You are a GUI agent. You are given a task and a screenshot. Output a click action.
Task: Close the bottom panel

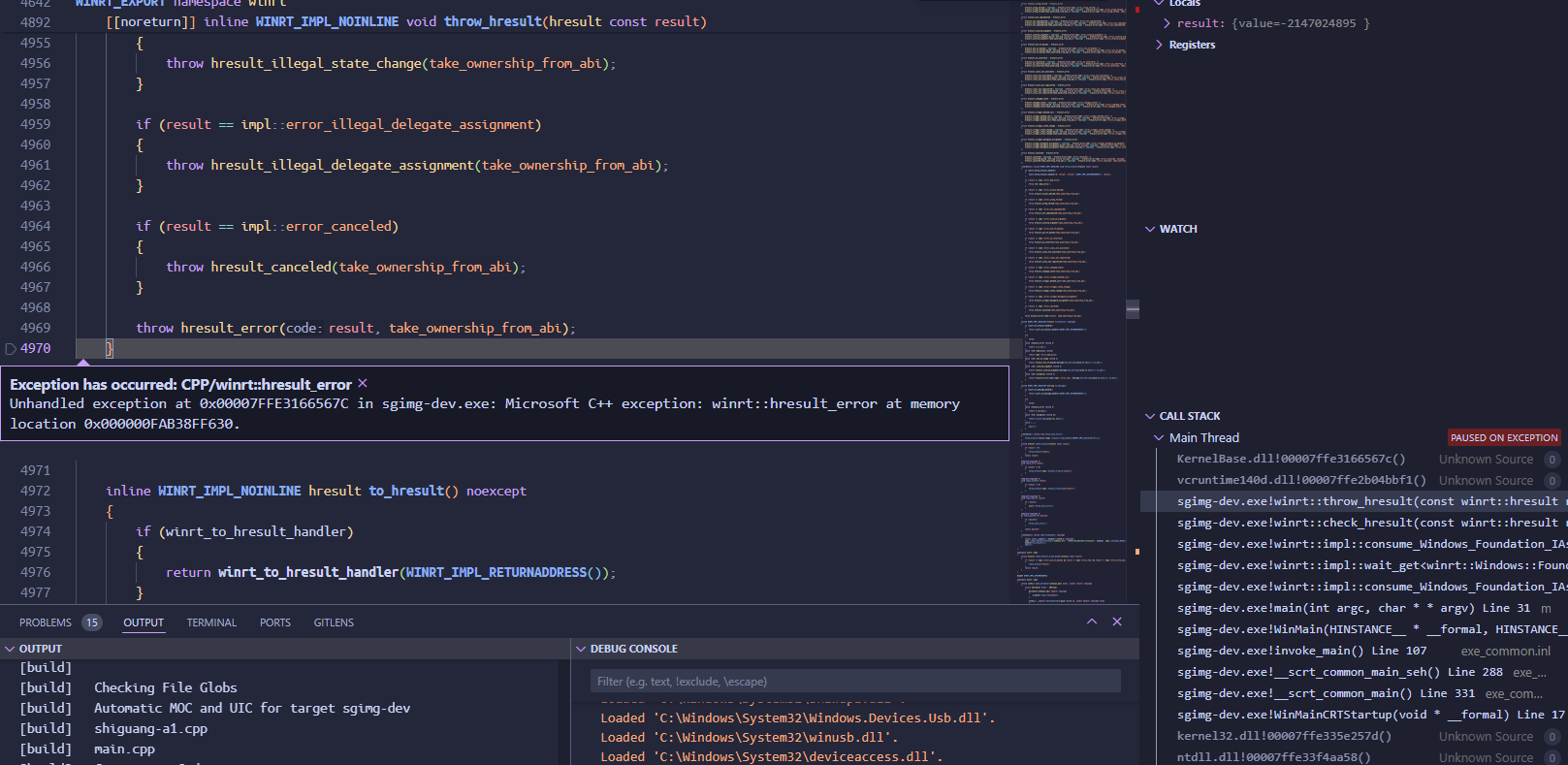click(x=1117, y=622)
